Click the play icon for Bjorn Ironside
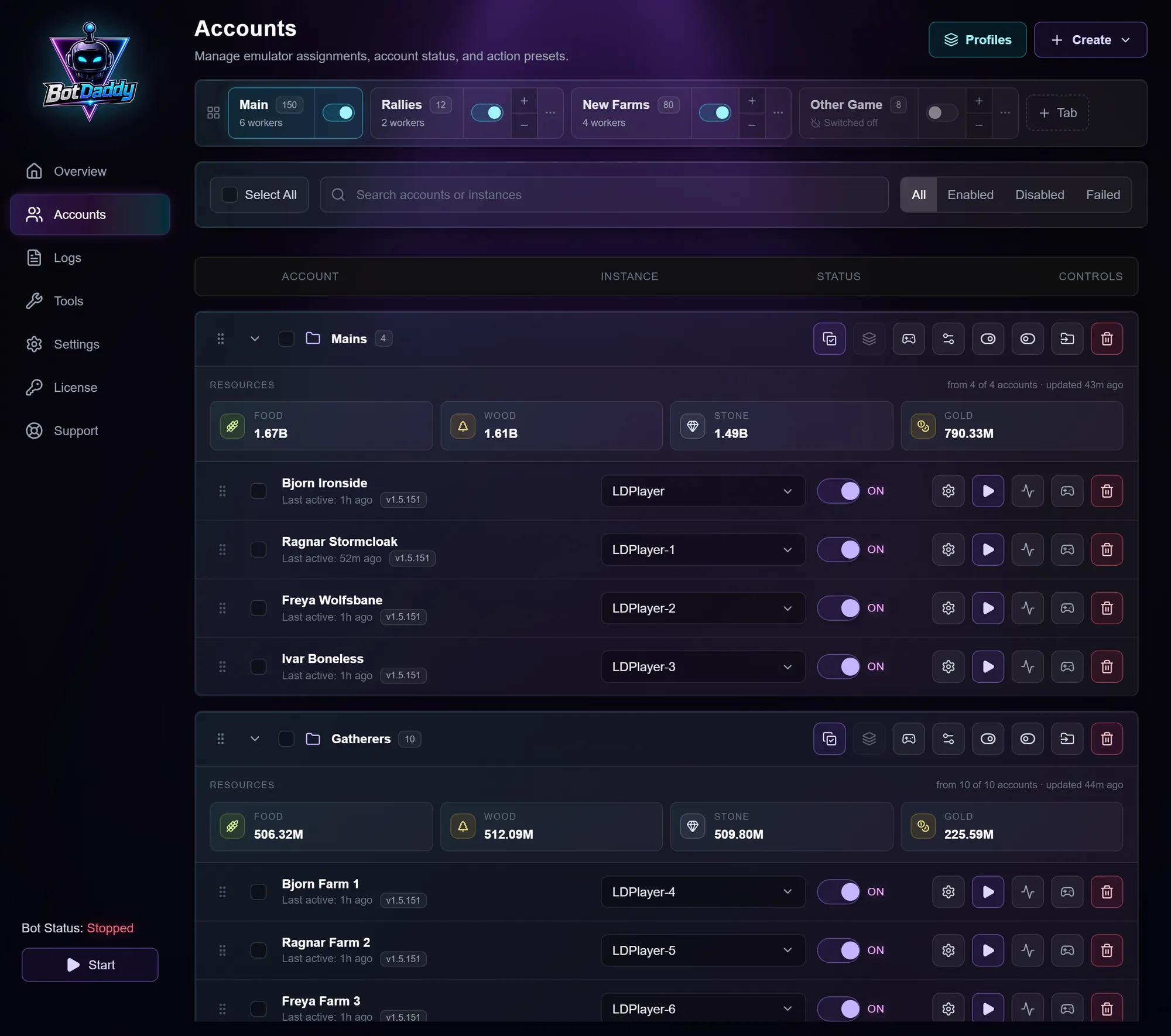Screen dimensions: 1171x1036 coord(988,491)
